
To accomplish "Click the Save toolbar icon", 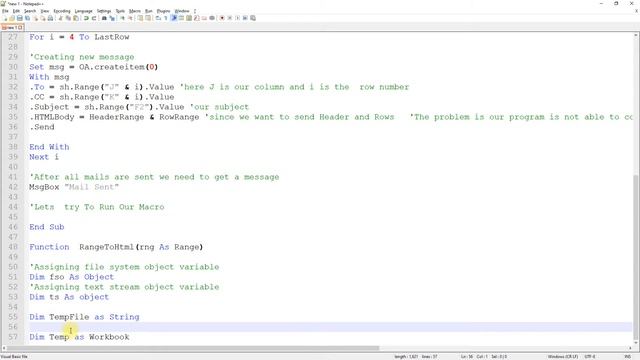I will [20, 18].
